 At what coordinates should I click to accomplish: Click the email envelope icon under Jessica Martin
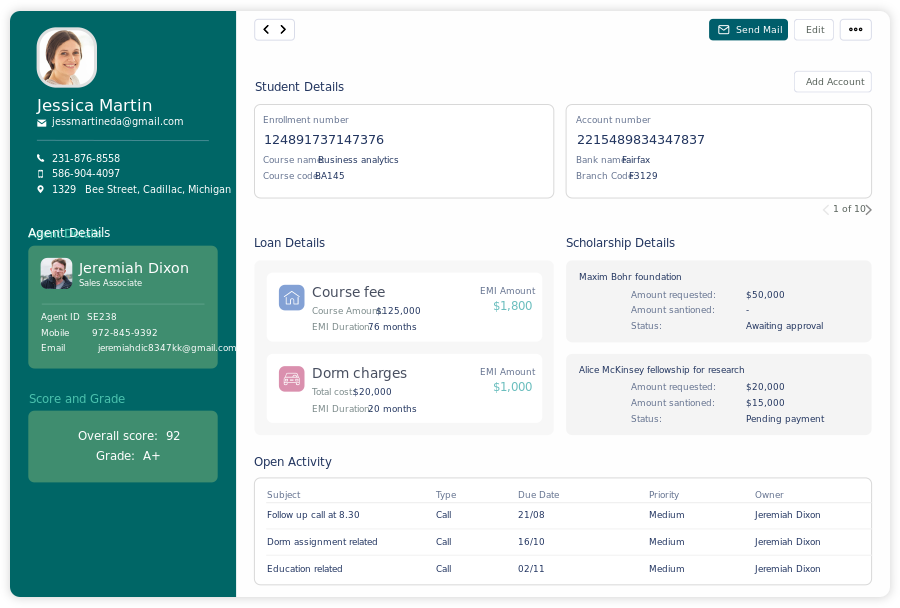pyautogui.click(x=42, y=123)
